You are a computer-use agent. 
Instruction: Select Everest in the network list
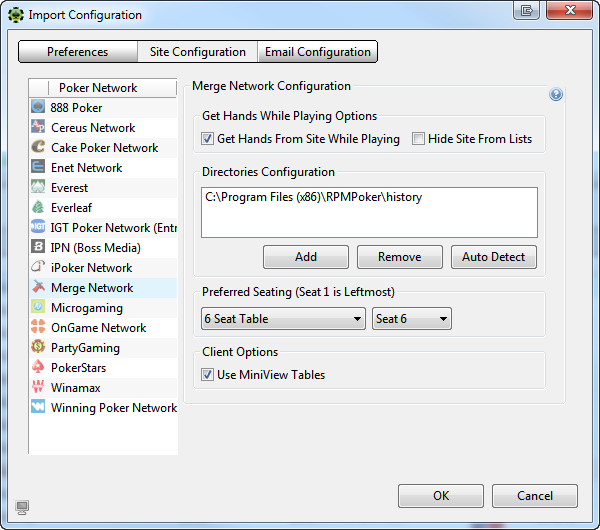coord(103,188)
